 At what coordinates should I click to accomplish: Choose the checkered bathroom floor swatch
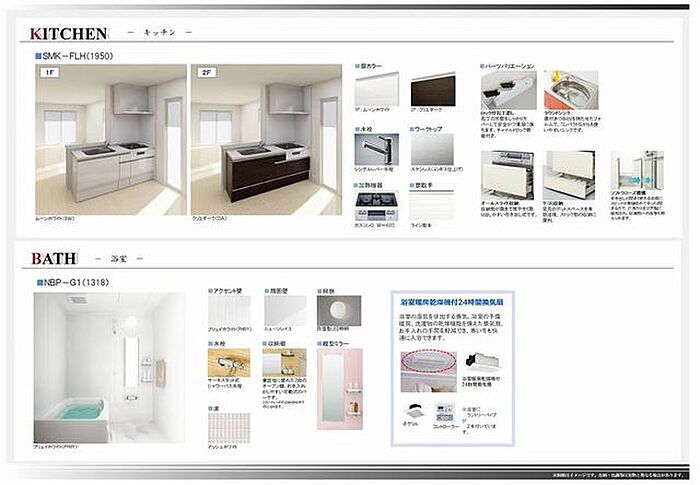tap(228, 428)
